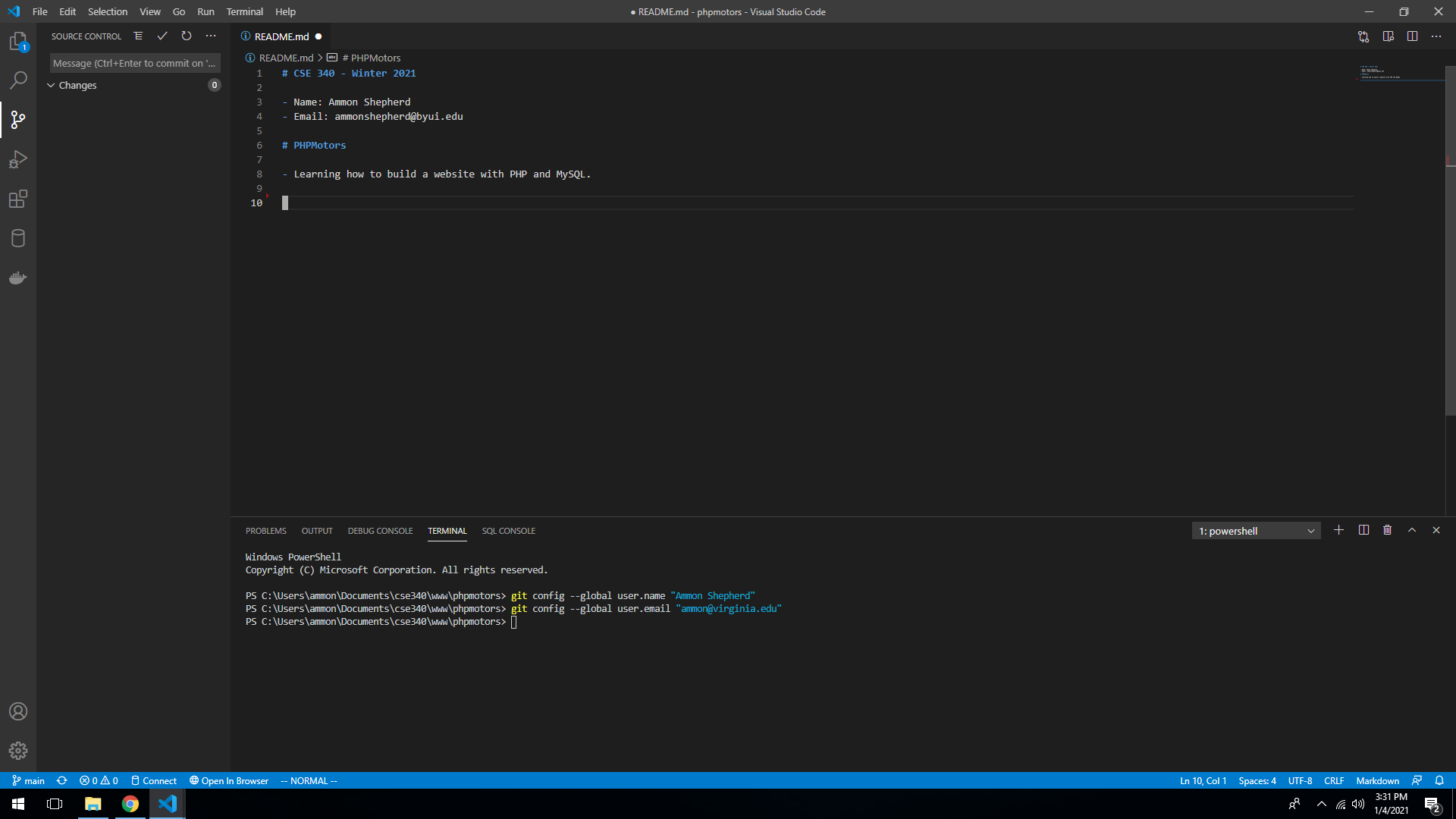Change line endings via CRLF
Image resolution: width=1456 pixels, height=819 pixels.
pyautogui.click(x=1334, y=780)
